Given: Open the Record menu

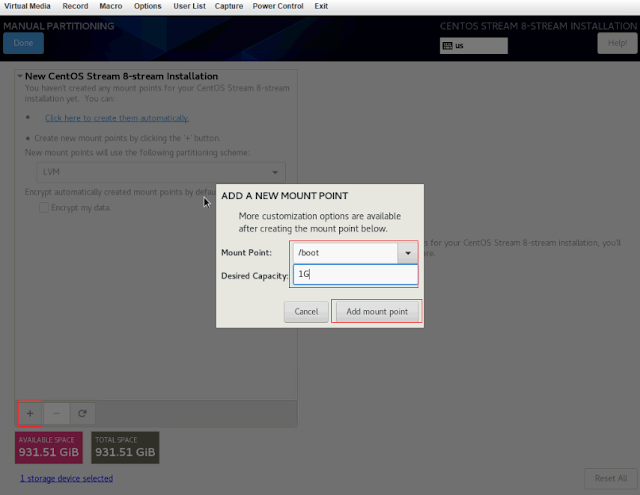Looking at the screenshot, I should click(x=75, y=6).
